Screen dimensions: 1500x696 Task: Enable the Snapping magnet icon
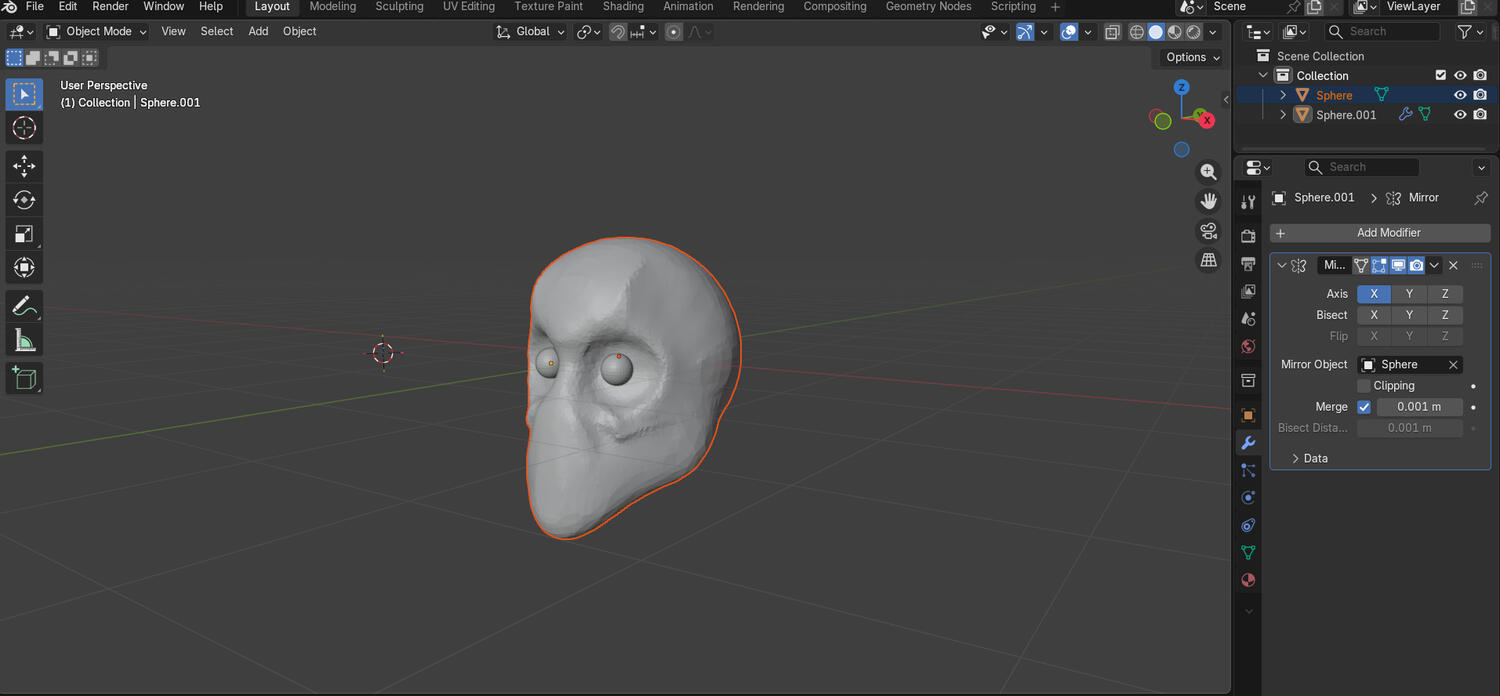[617, 31]
